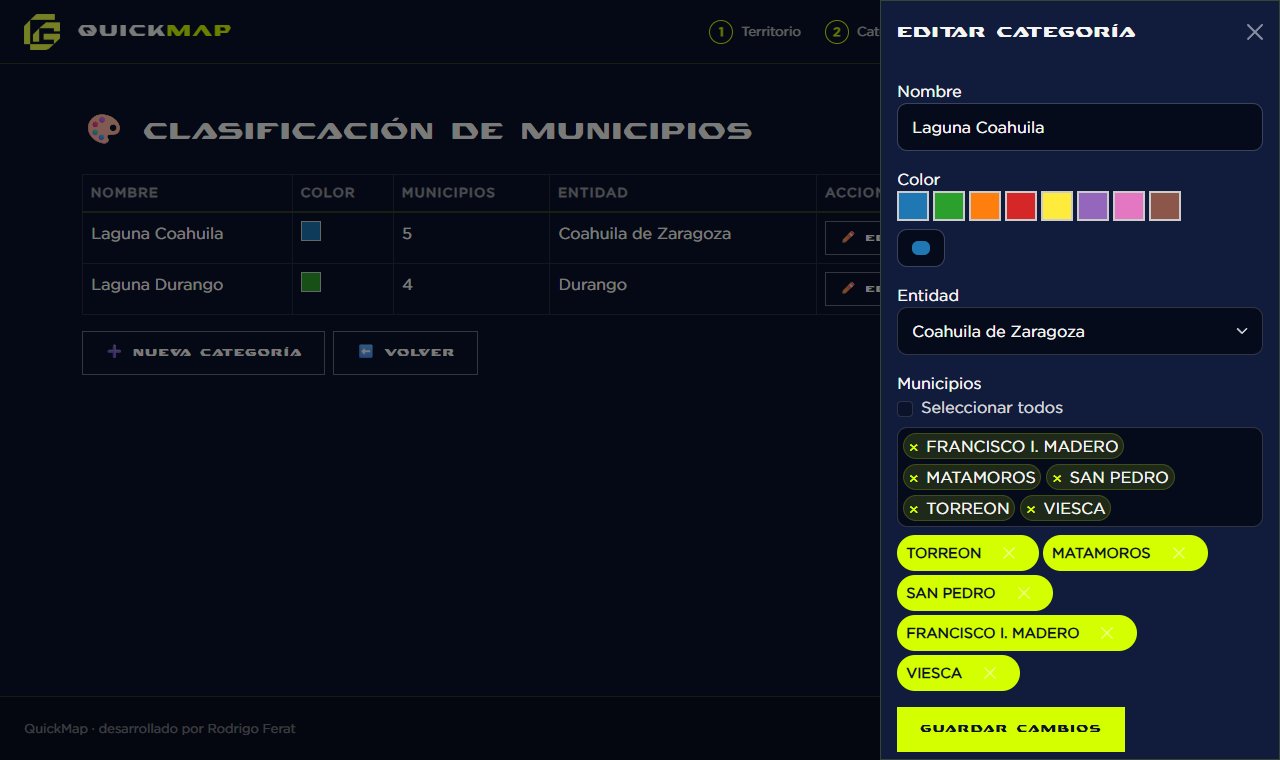Click the Volver button
The width and height of the screenshot is (1280, 760).
click(405, 353)
